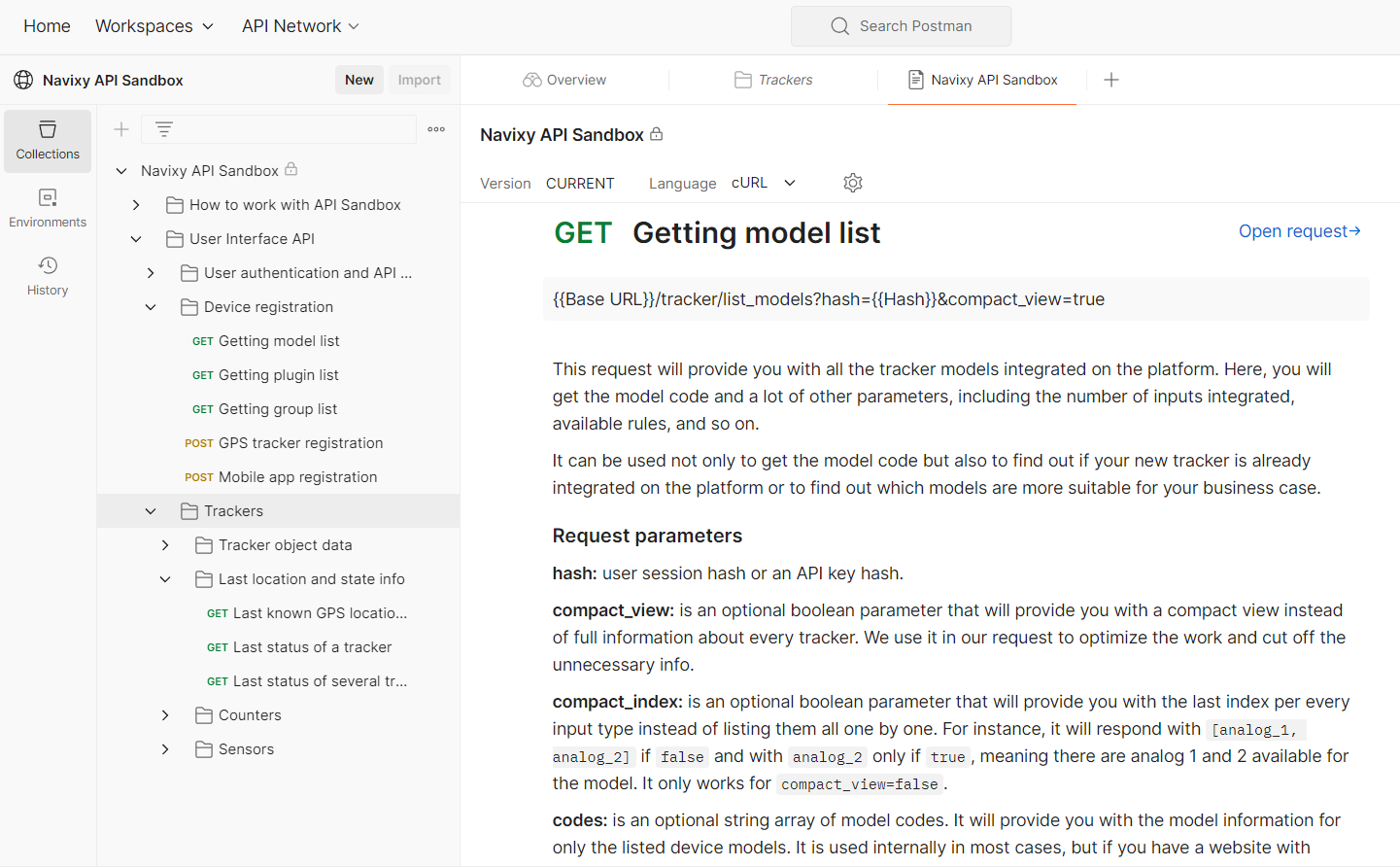
Task: Click the New button
Action: tap(359, 80)
